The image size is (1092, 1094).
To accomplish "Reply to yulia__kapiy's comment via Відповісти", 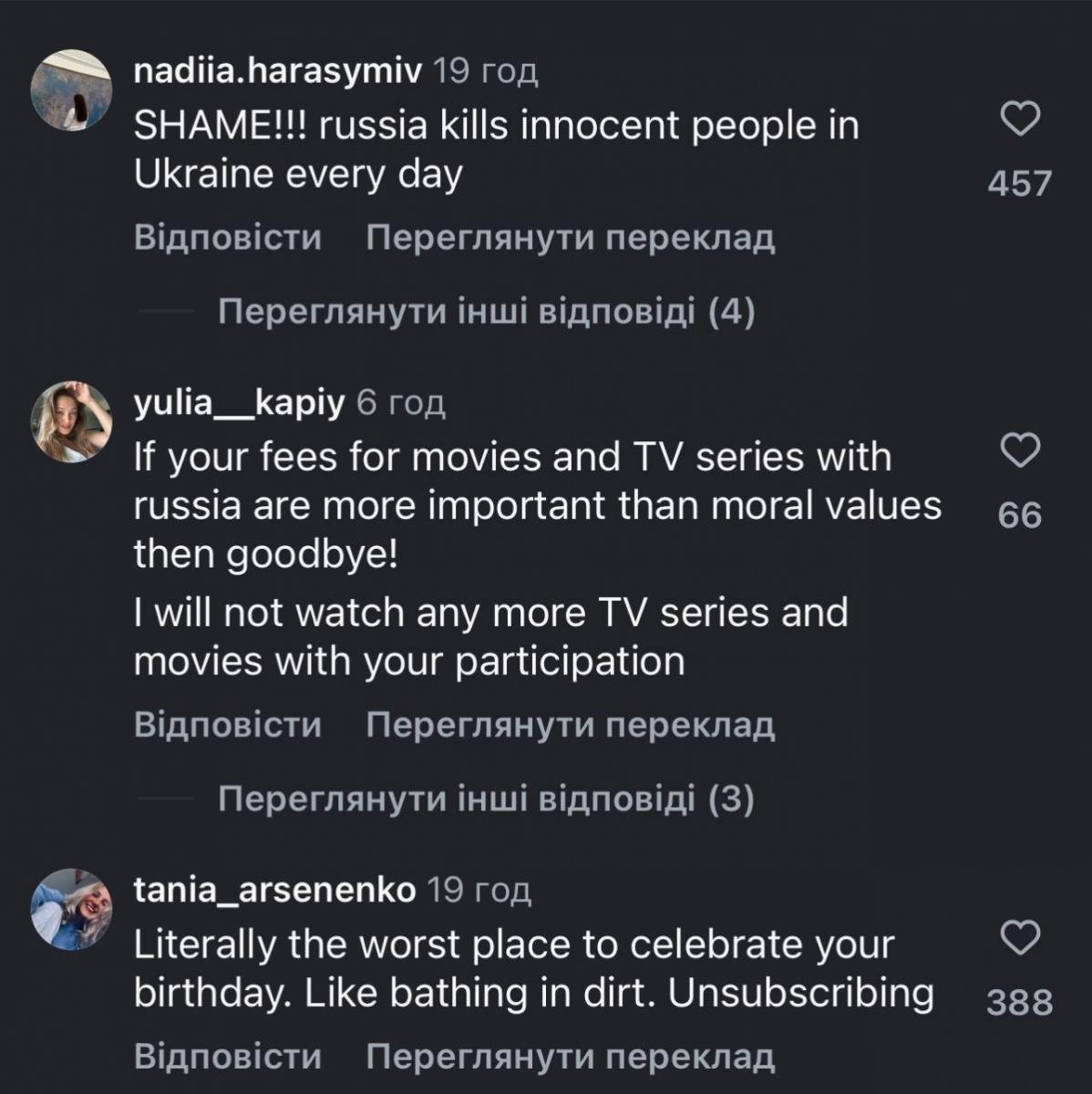I will pos(228,726).
